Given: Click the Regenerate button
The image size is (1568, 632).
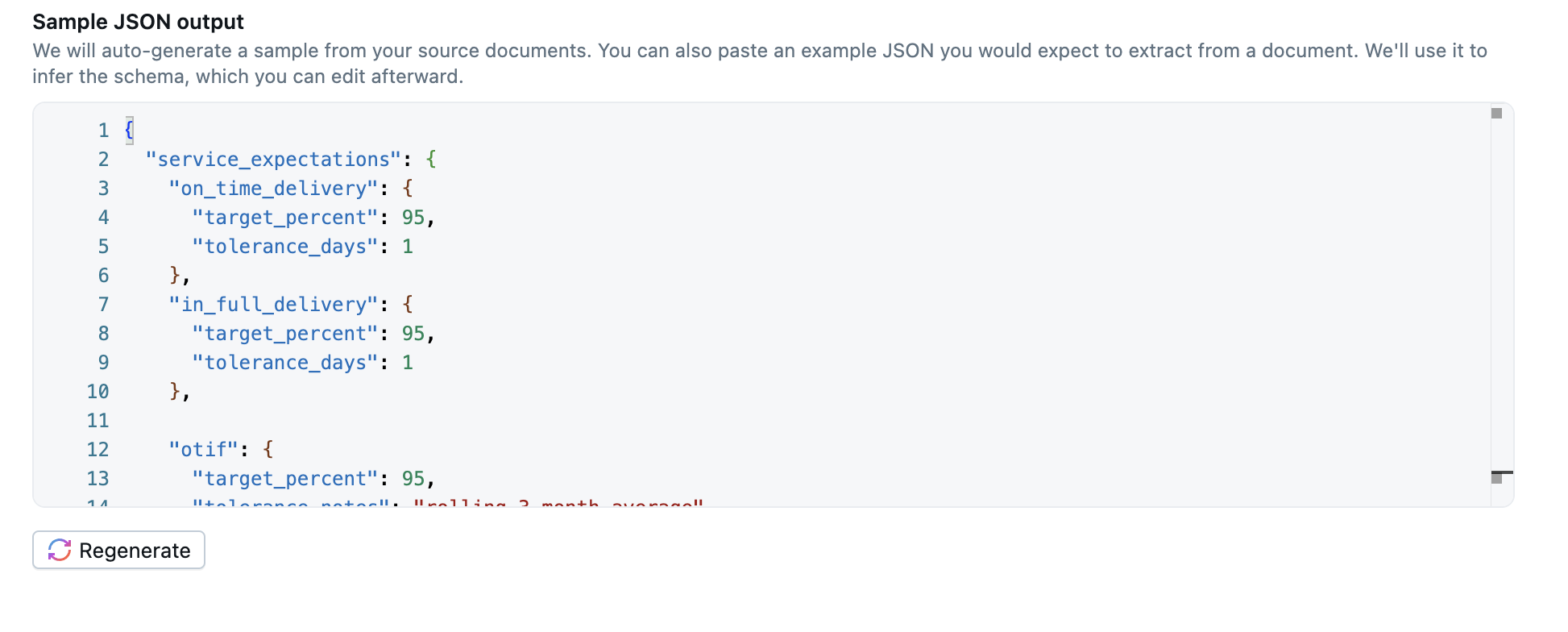Looking at the screenshot, I should tap(118, 550).
